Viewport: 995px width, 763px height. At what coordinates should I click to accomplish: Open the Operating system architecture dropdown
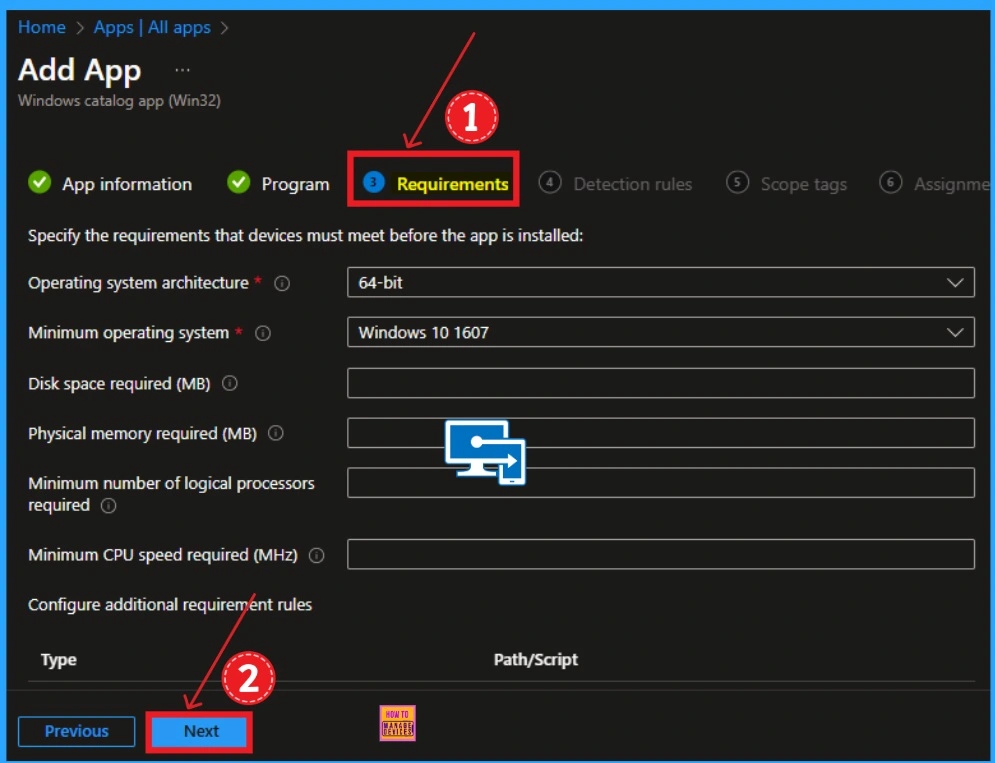tap(661, 282)
